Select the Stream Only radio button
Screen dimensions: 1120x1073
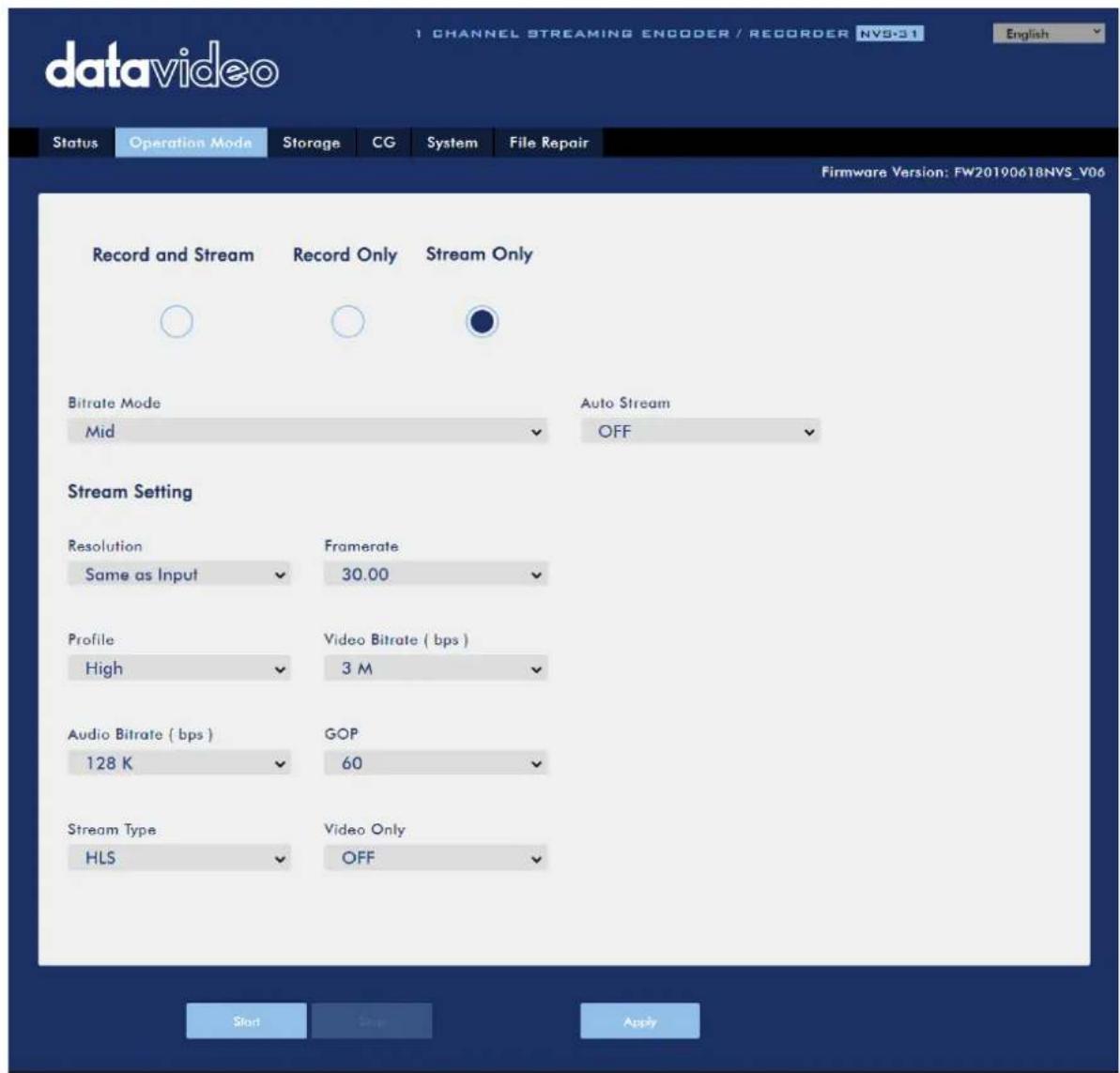click(x=483, y=321)
